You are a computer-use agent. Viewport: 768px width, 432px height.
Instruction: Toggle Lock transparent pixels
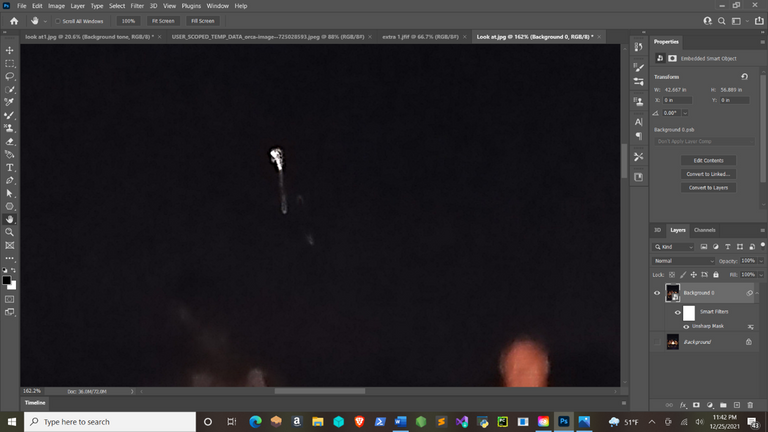(672, 275)
